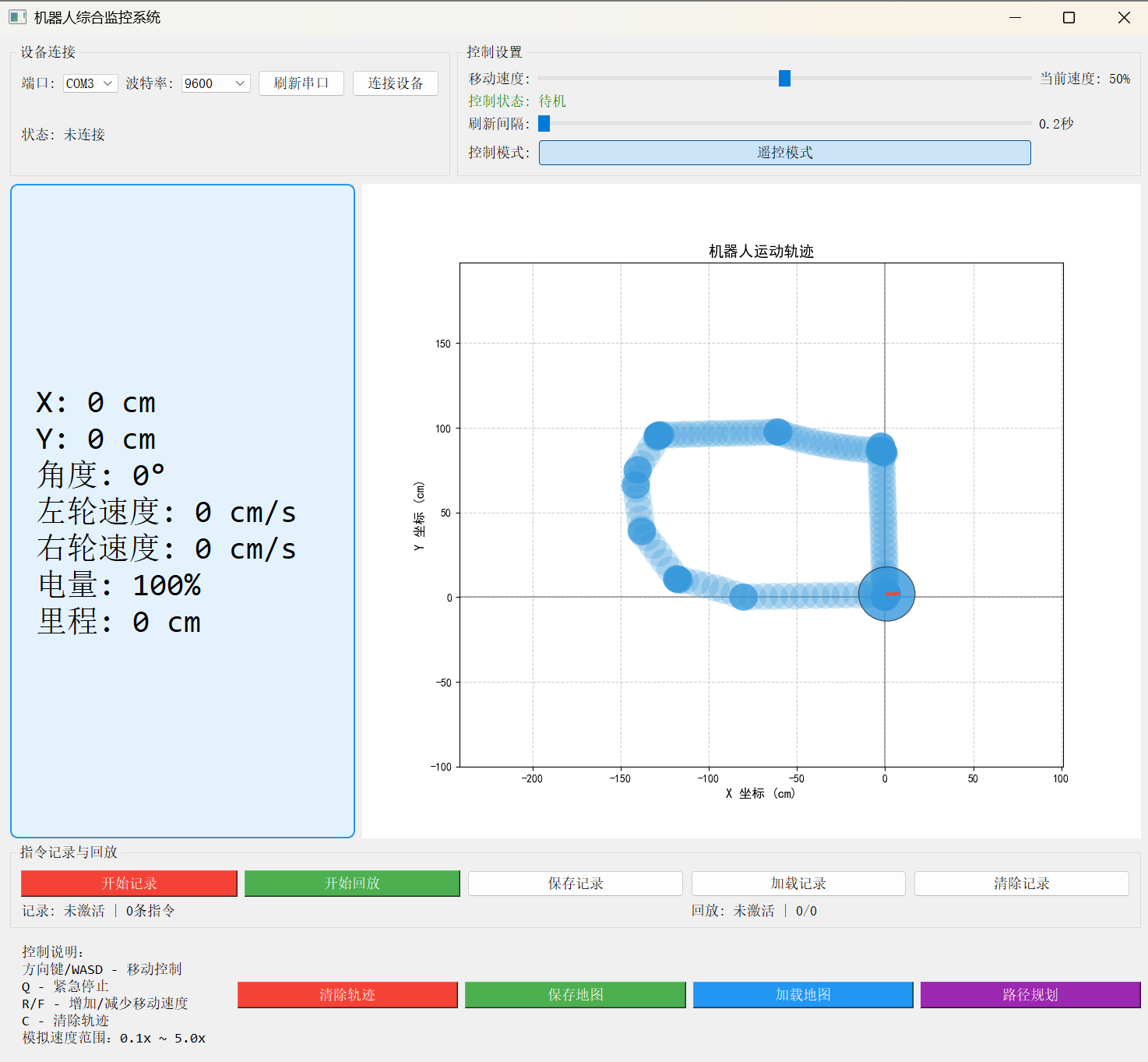
Task: Click the Q - 紧急停止 help line
Action: tap(65, 986)
